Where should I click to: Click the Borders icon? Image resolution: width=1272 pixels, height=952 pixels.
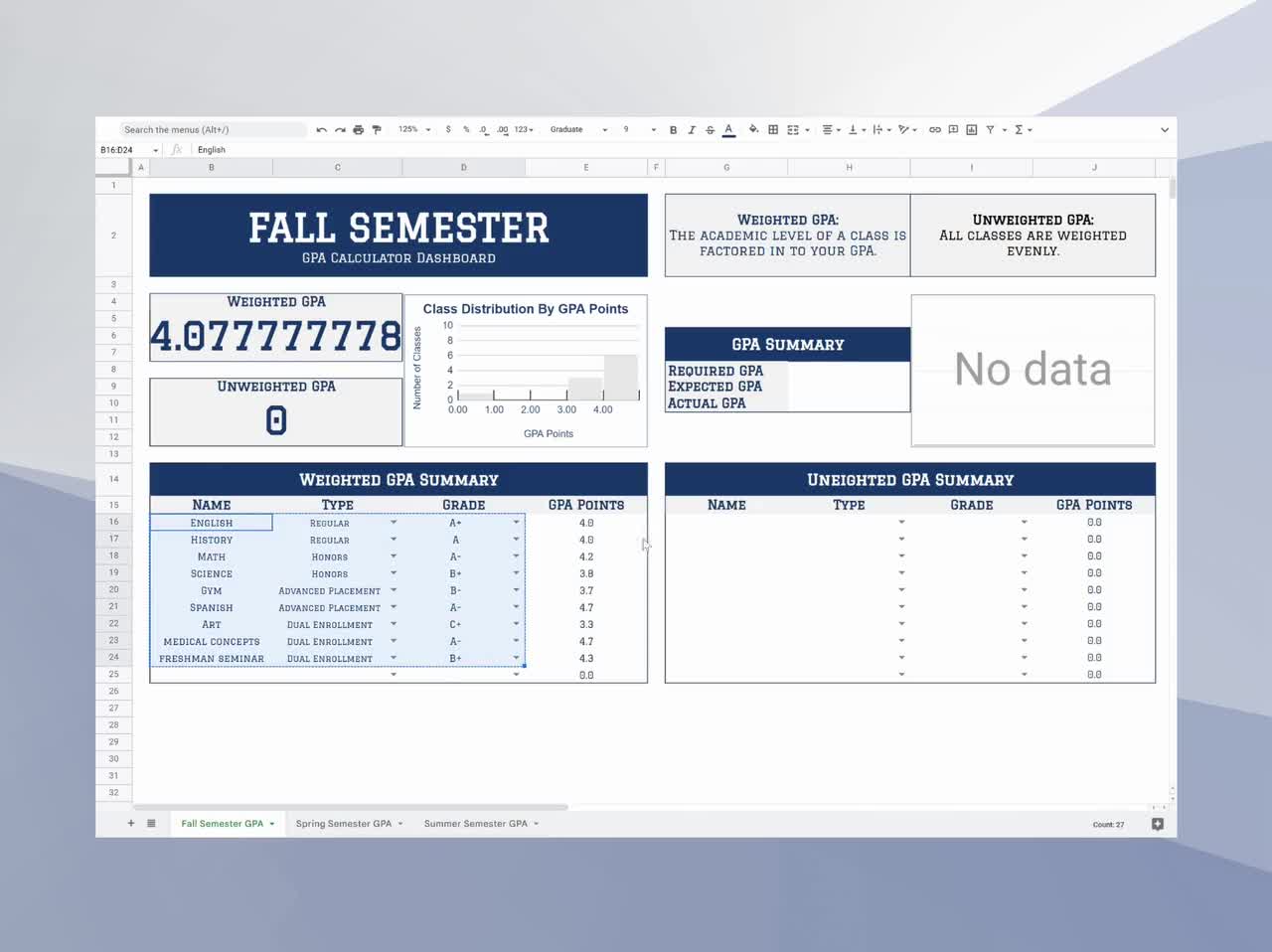coord(772,129)
